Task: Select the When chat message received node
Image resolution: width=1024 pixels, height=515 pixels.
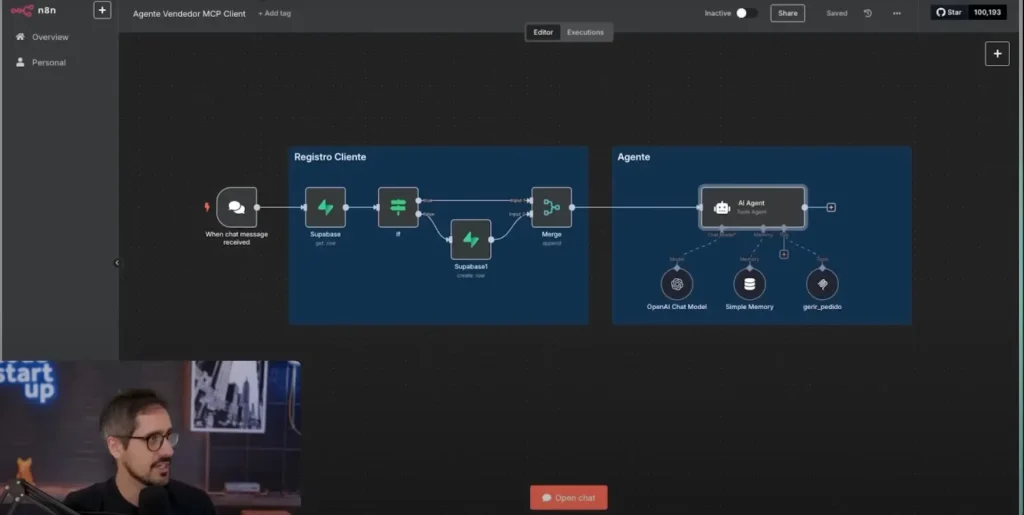Action: tap(236, 207)
